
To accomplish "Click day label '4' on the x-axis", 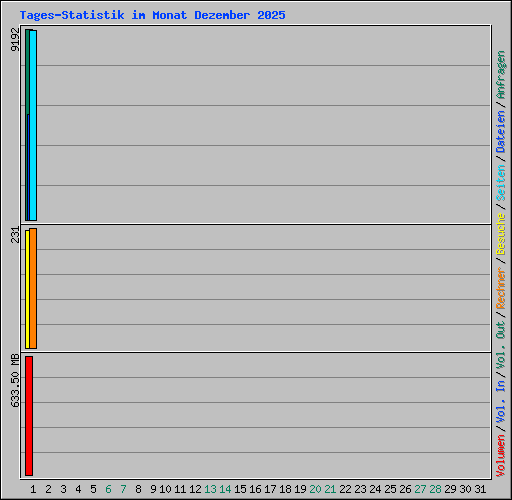I will click(x=78, y=489).
